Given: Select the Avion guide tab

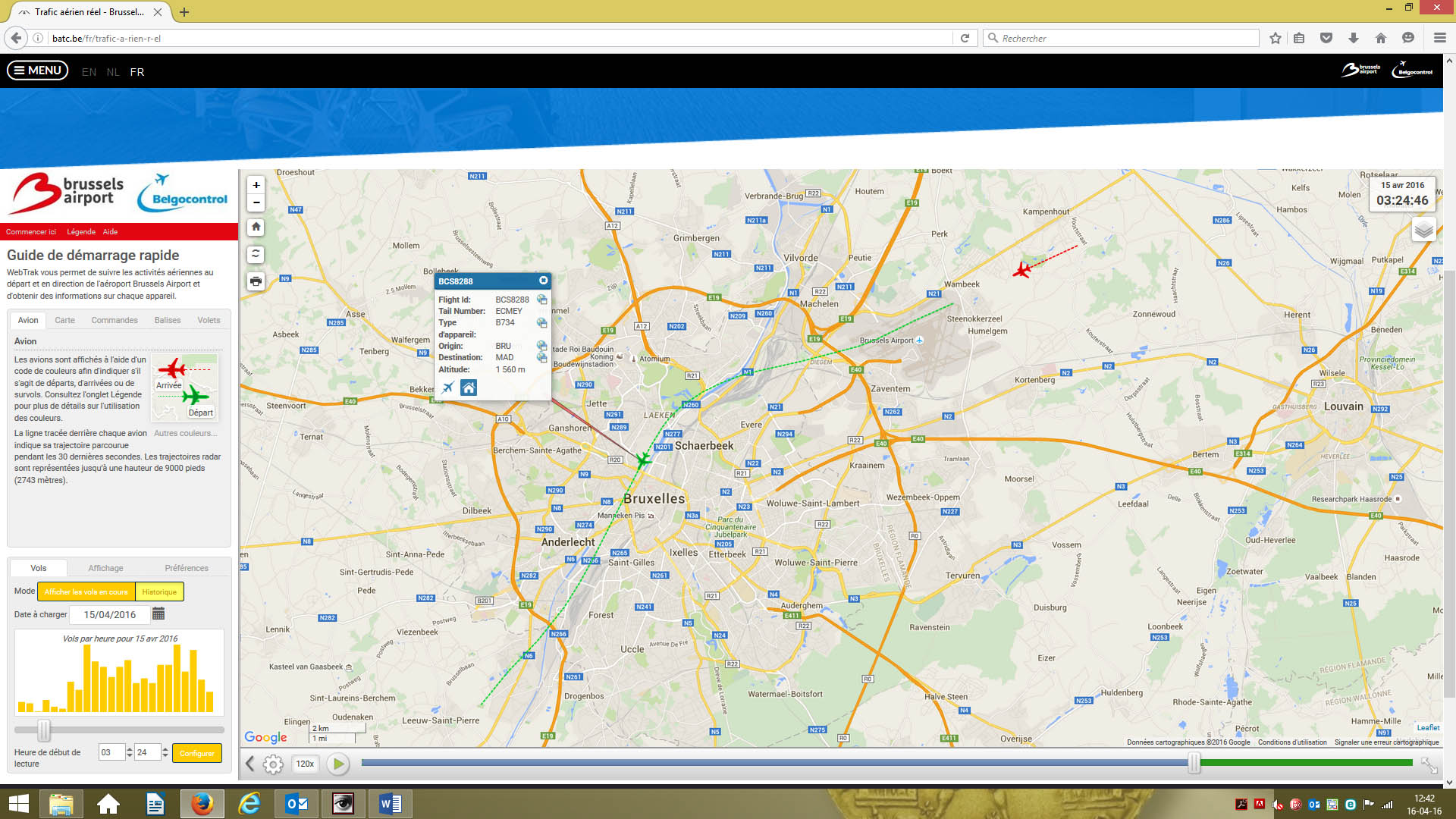Looking at the screenshot, I should tap(28, 320).
